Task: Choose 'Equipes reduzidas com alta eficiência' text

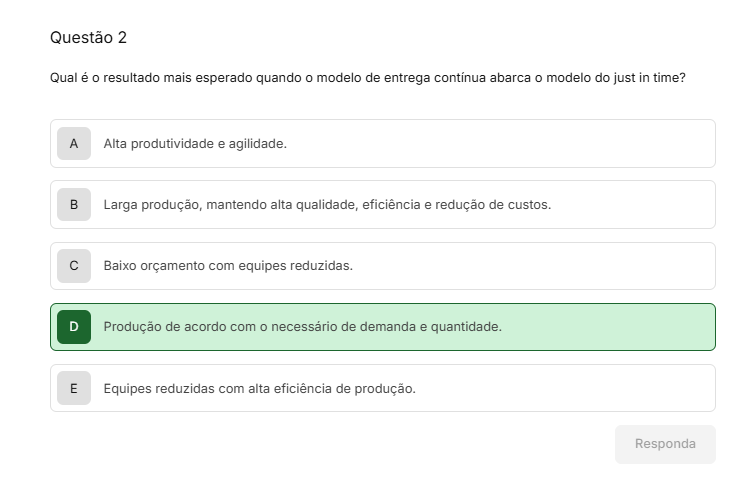Action: point(259,389)
